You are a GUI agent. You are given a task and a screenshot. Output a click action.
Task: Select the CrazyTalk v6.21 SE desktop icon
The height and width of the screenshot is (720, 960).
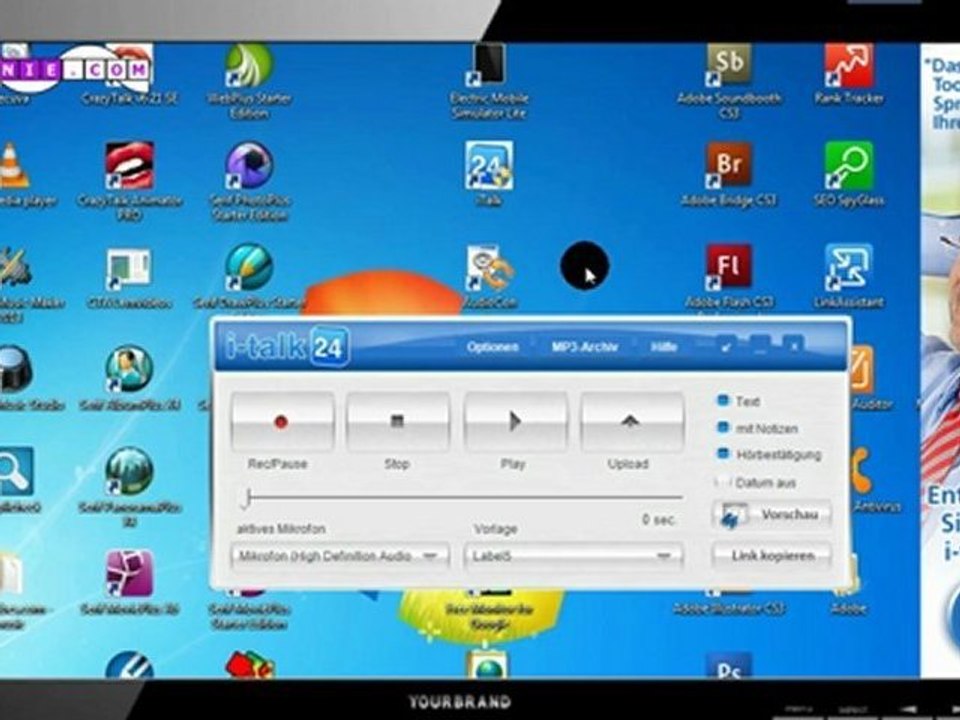pos(129,75)
